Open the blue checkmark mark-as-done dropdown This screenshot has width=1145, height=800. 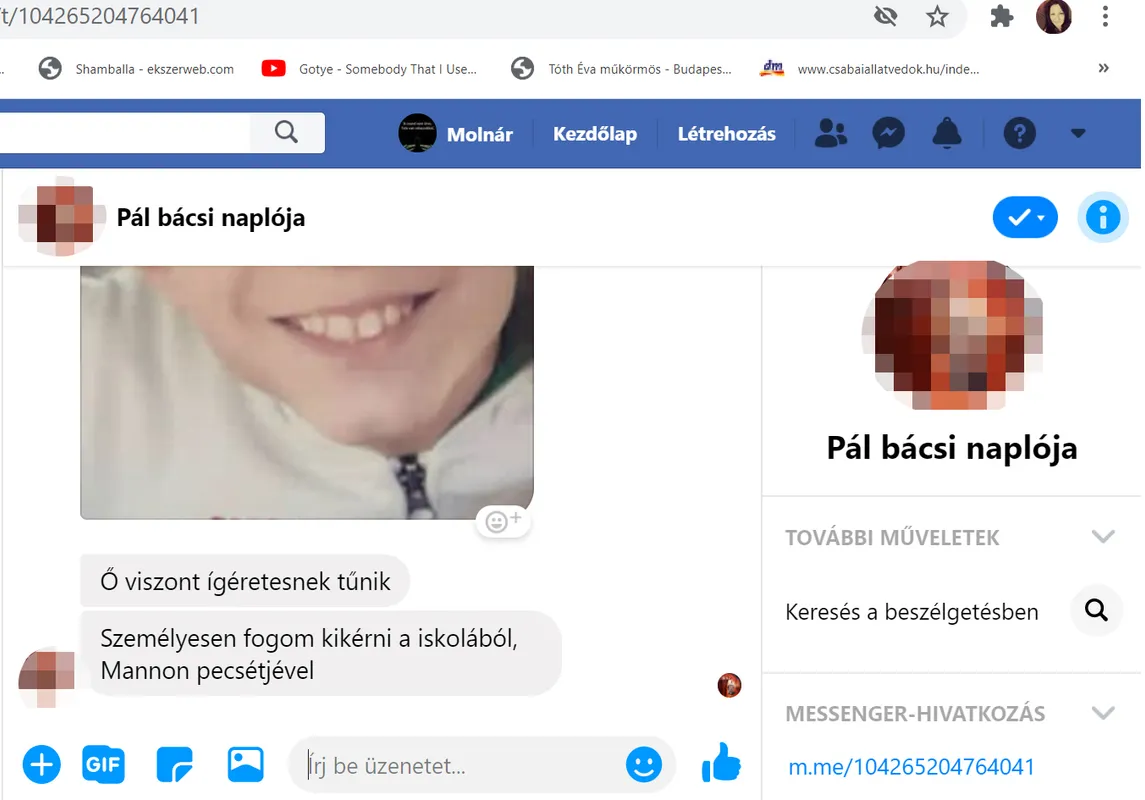[1025, 217]
